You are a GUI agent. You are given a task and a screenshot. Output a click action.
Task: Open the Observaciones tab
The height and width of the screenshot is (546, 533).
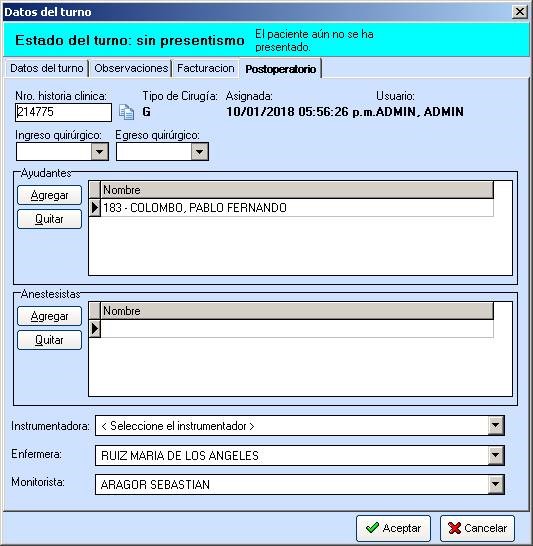coord(131,68)
